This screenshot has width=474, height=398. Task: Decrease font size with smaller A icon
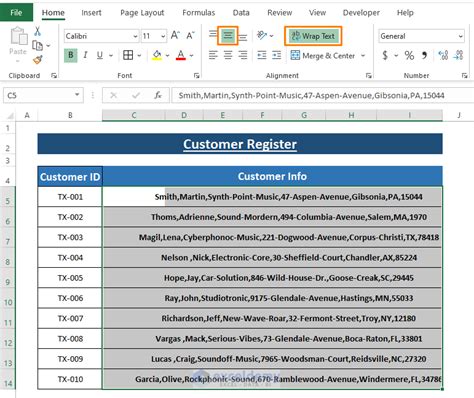[191, 35]
